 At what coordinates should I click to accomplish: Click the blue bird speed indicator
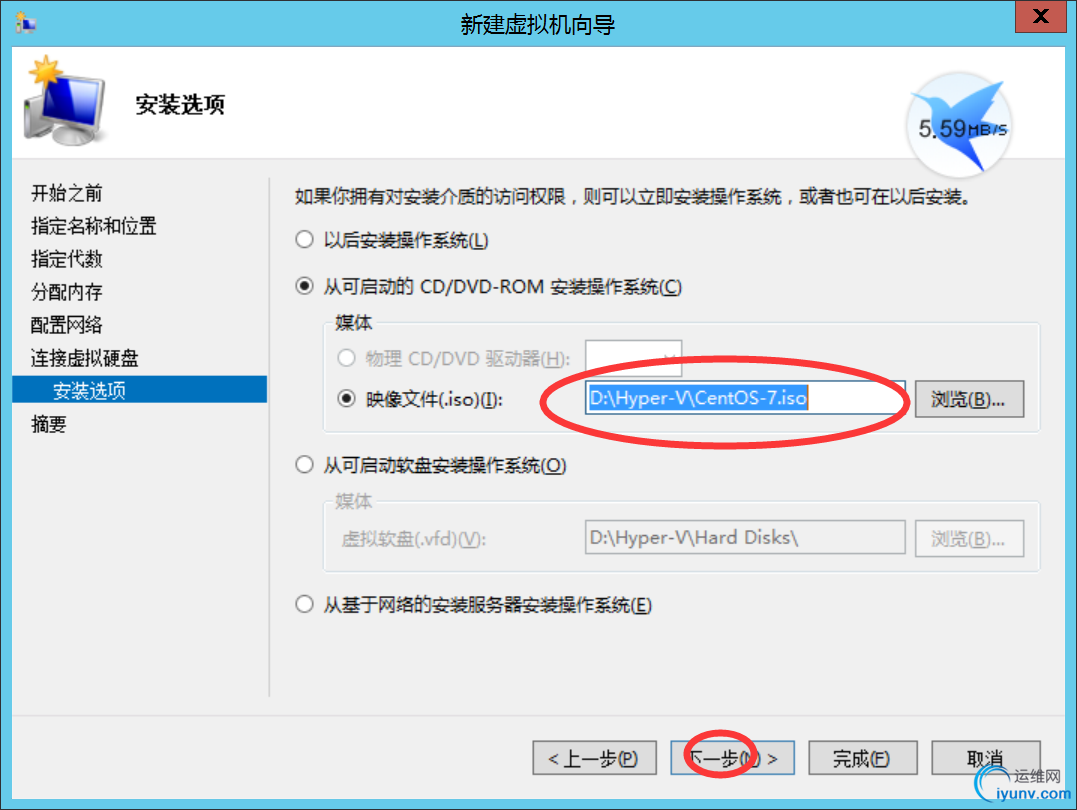[960, 125]
